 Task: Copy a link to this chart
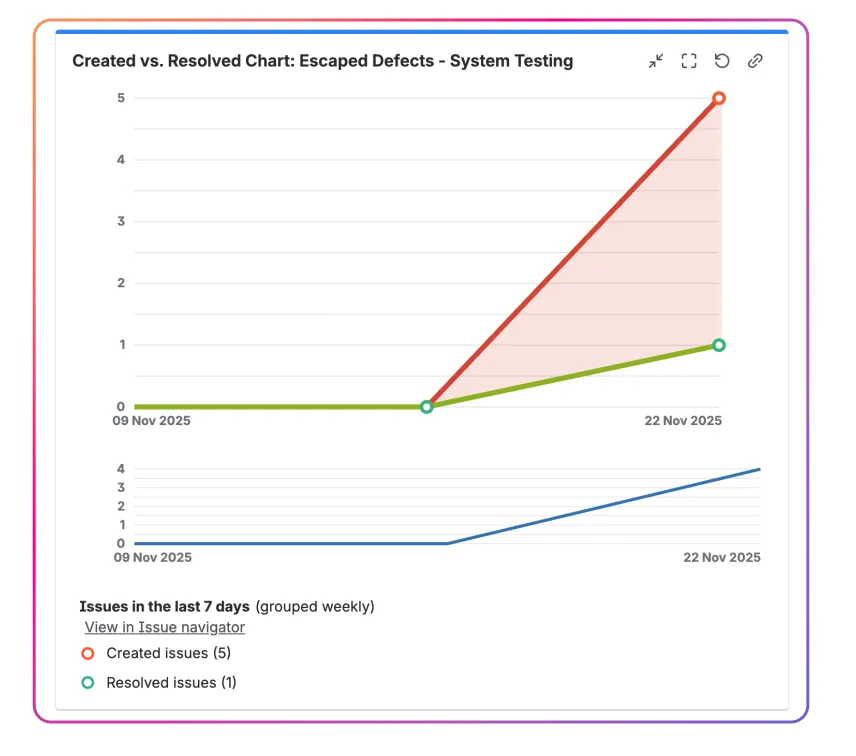click(x=755, y=61)
